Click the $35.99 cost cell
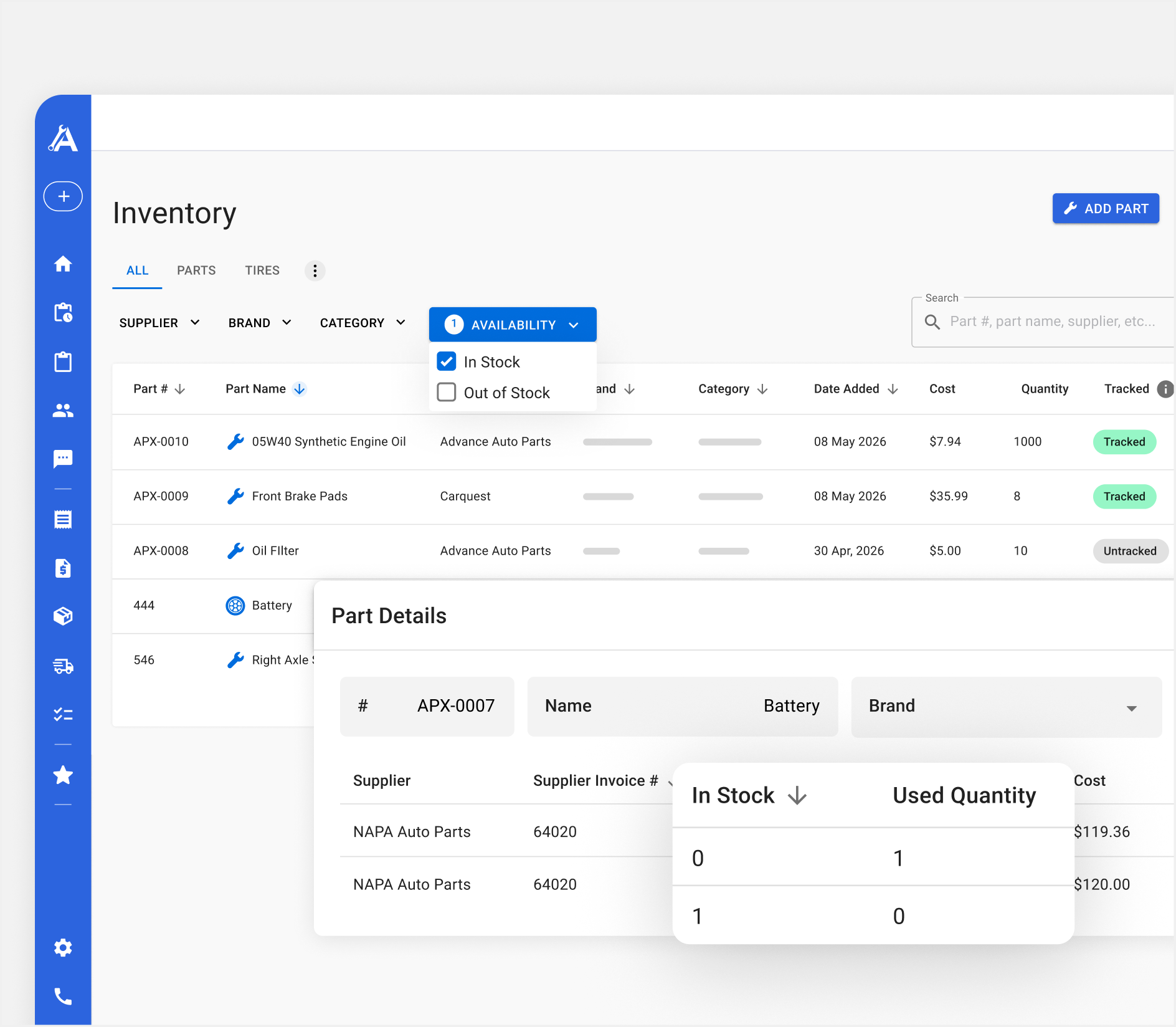1176x1027 pixels. pyautogui.click(x=949, y=496)
